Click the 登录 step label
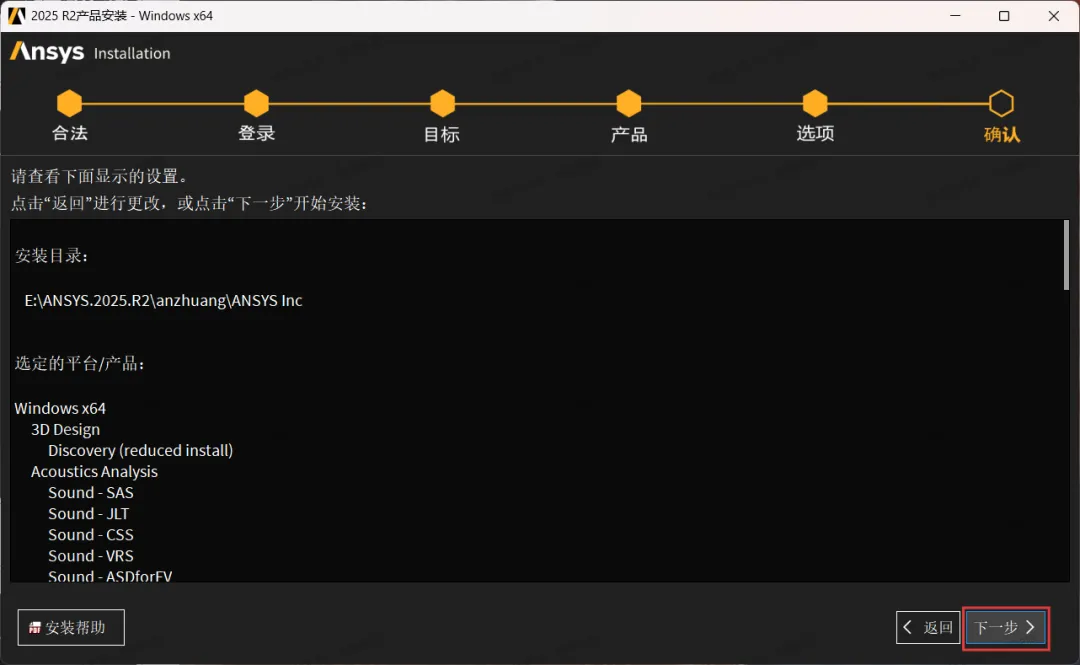 click(256, 133)
